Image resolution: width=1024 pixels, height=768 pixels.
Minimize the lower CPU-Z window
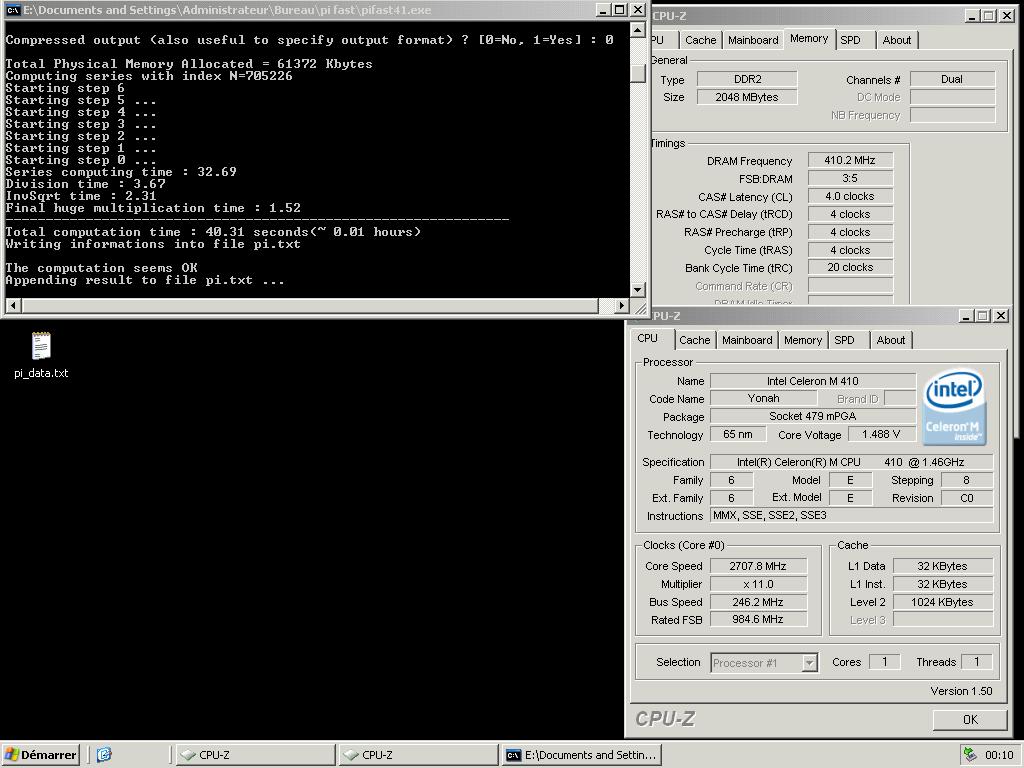pos(966,316)
